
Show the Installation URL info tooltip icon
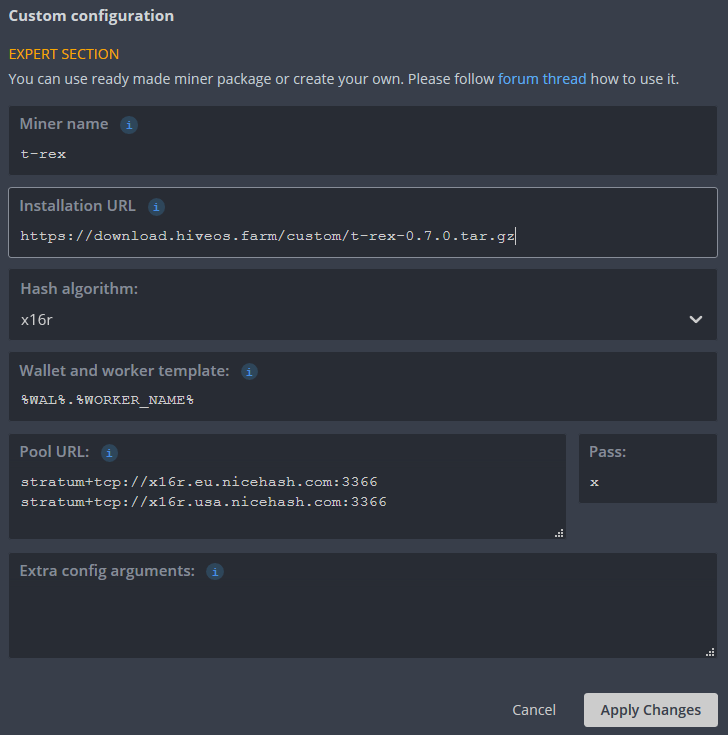pyautogui.click(x=156, y=207)
